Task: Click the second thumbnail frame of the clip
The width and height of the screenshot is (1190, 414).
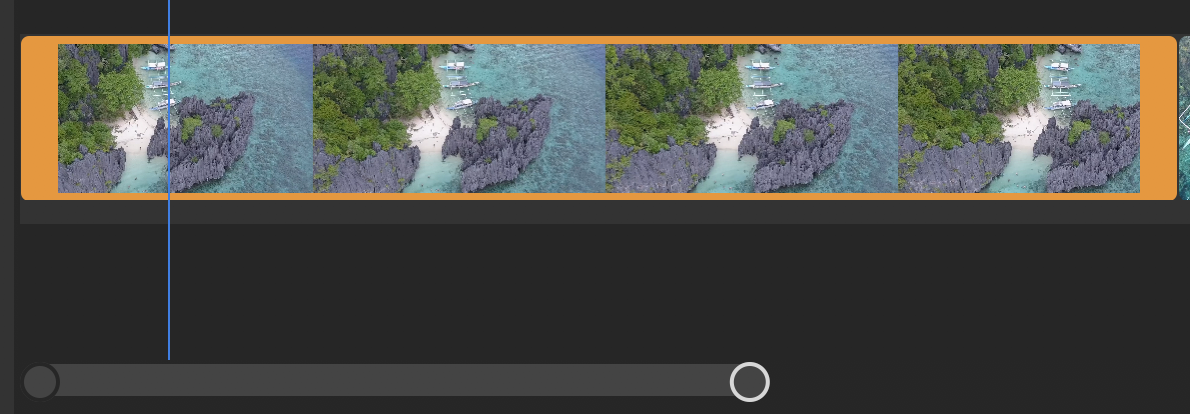Action: point(459,118)
